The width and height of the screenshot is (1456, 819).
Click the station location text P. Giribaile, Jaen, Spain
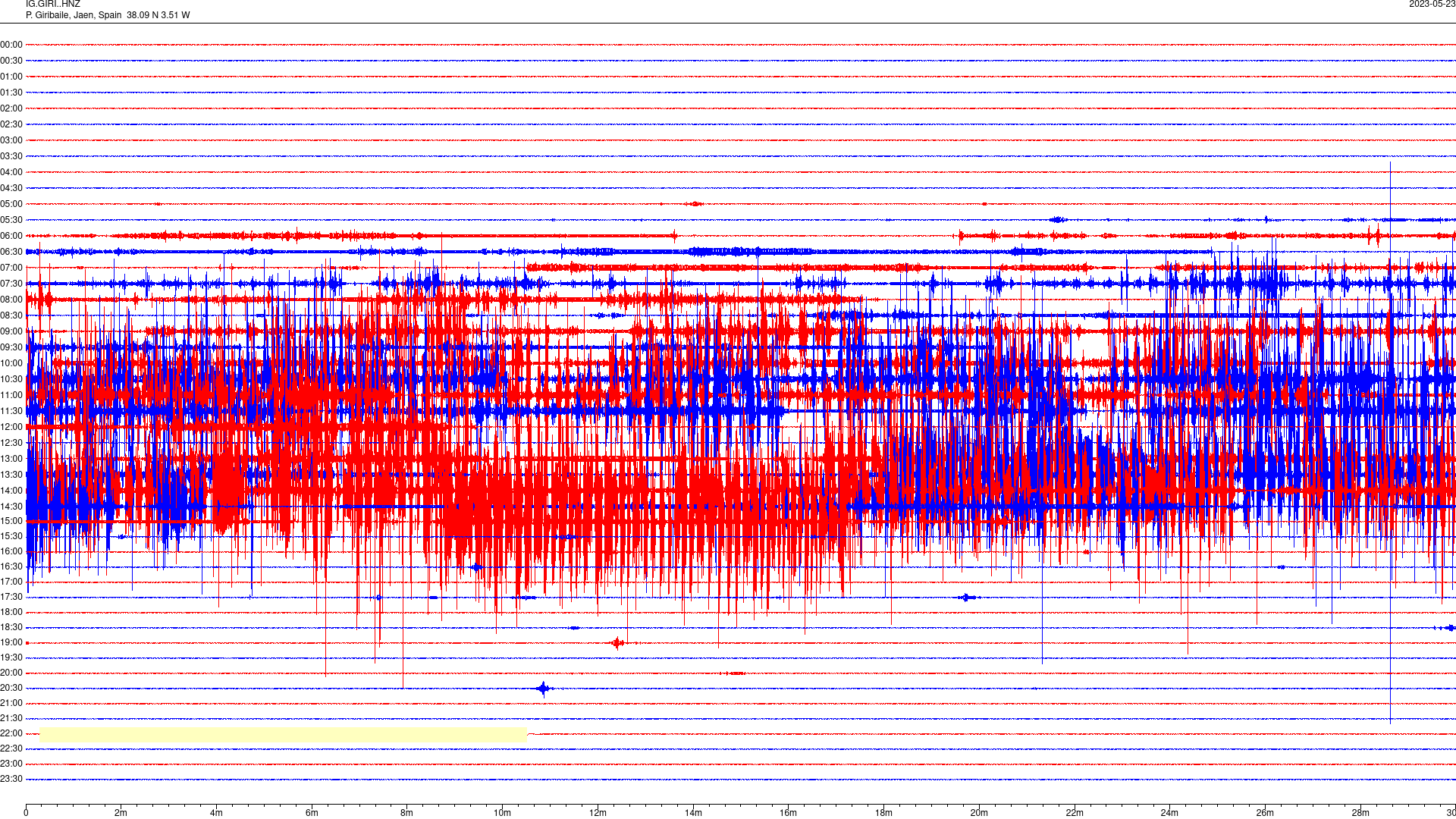coord(74,15)
